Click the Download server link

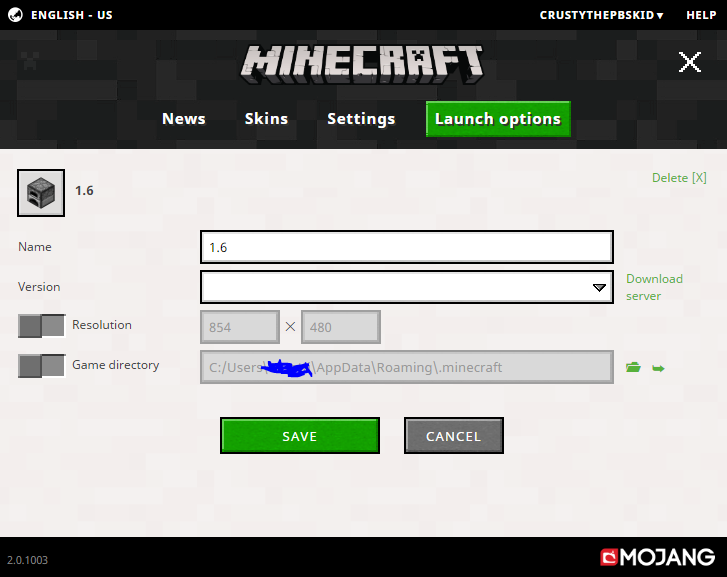click(x=654, y=287)
